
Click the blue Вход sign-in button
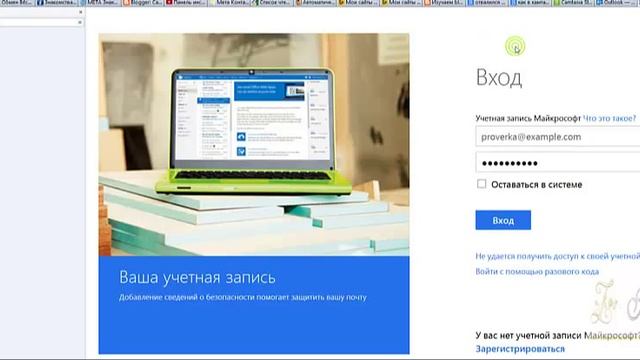(x=503, y=220)
